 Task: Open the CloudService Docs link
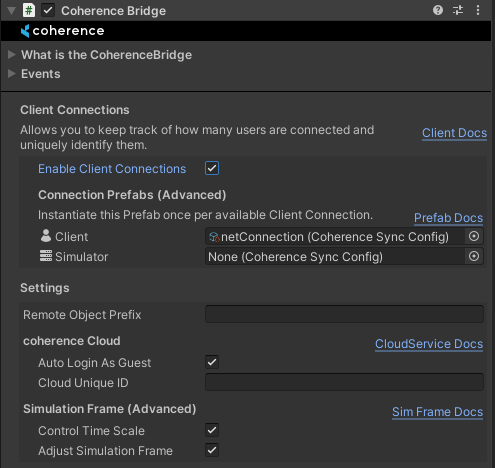[429, 344]
